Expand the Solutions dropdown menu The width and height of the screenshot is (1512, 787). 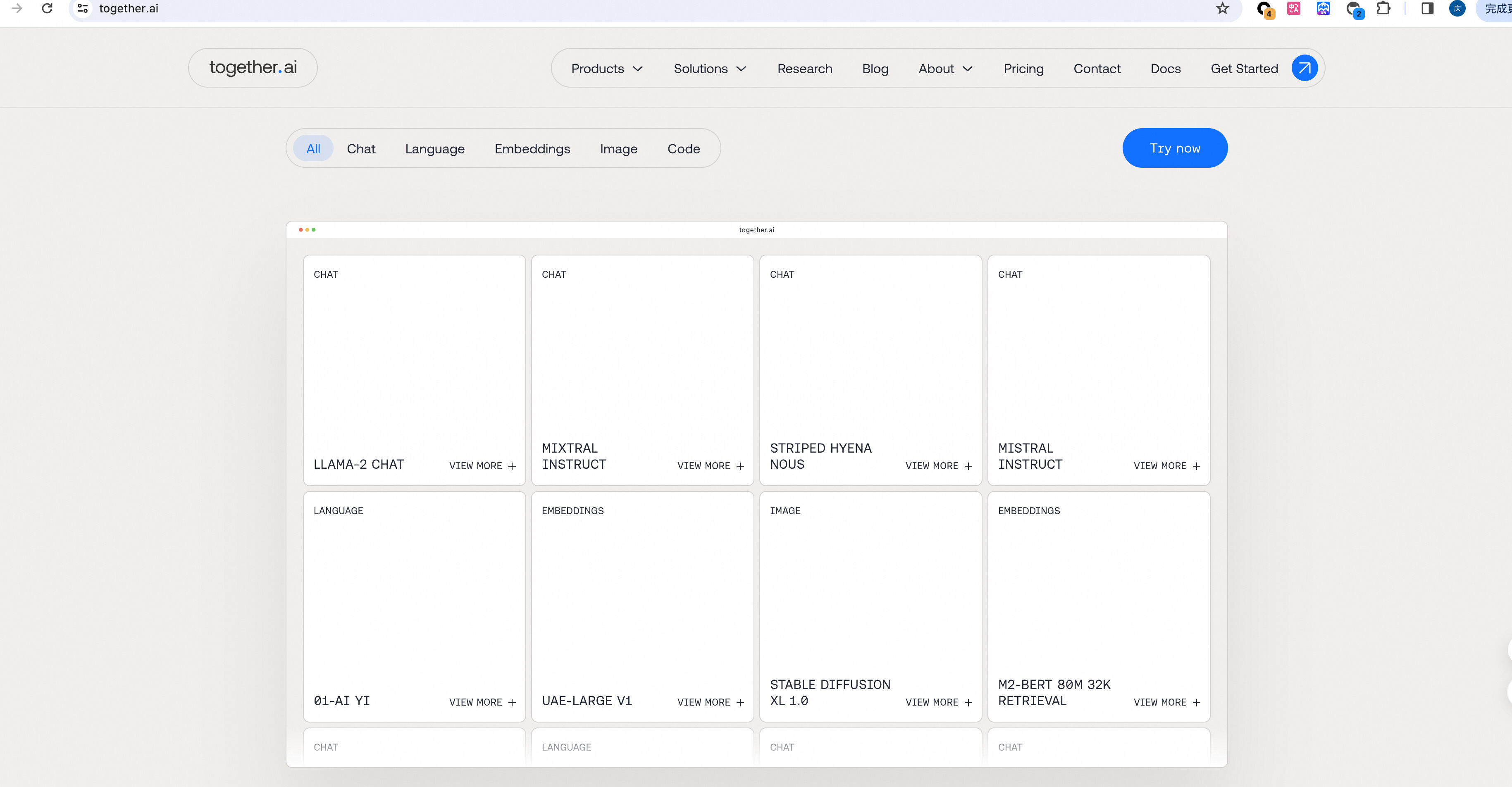[x=710, y=69]
